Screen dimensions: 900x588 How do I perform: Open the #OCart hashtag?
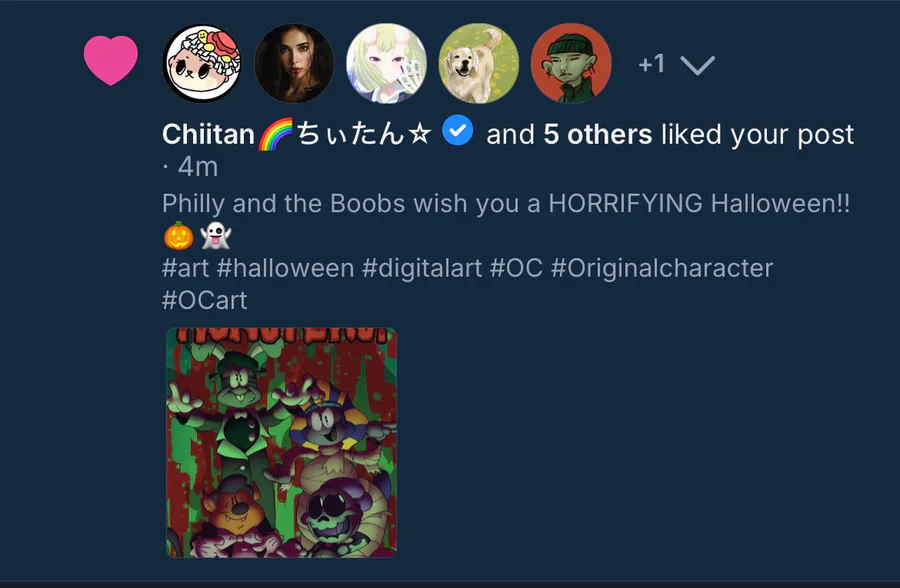(x=204, y=299)
